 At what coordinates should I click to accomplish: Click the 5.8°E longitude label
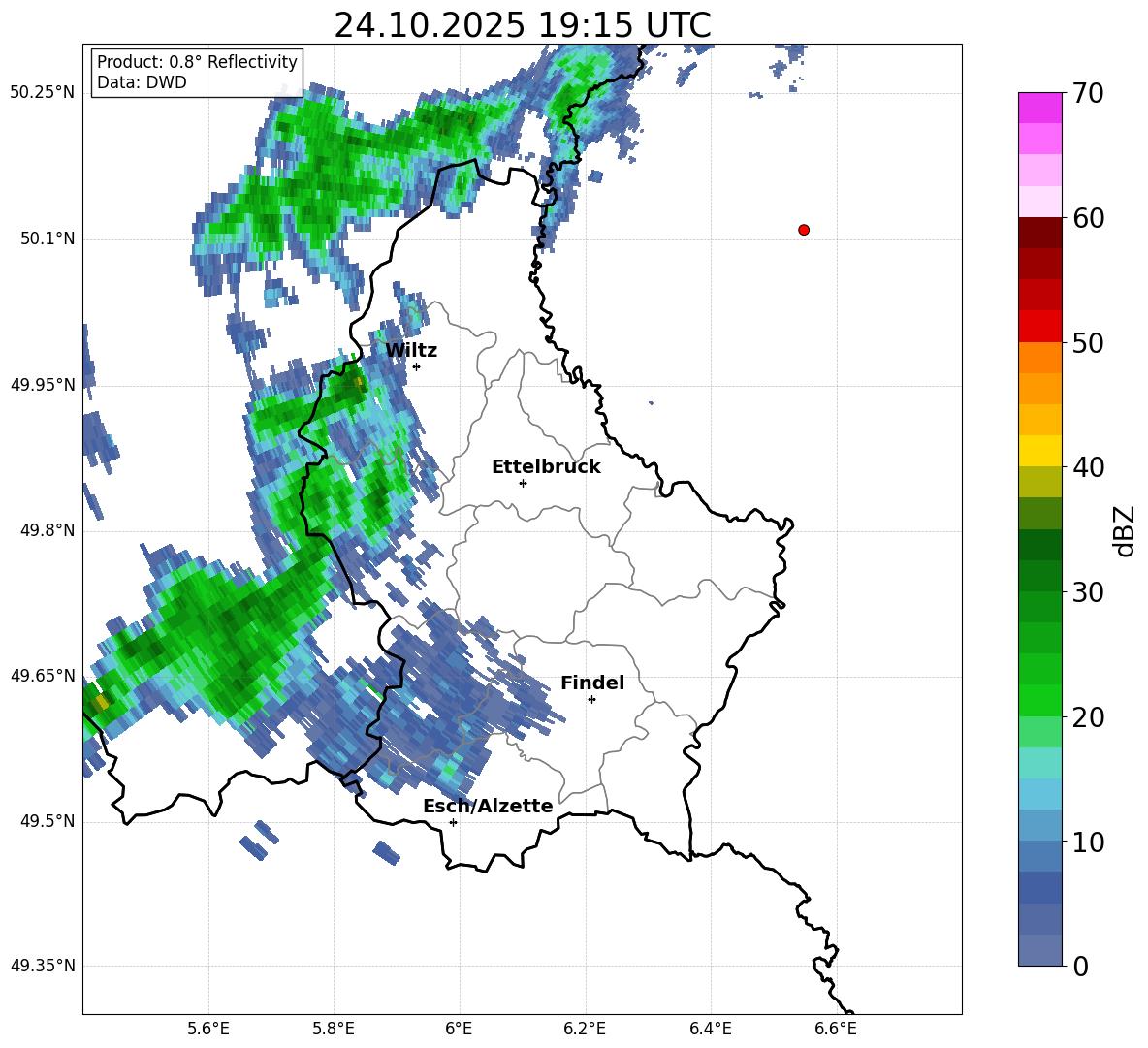click(334, 1029)
